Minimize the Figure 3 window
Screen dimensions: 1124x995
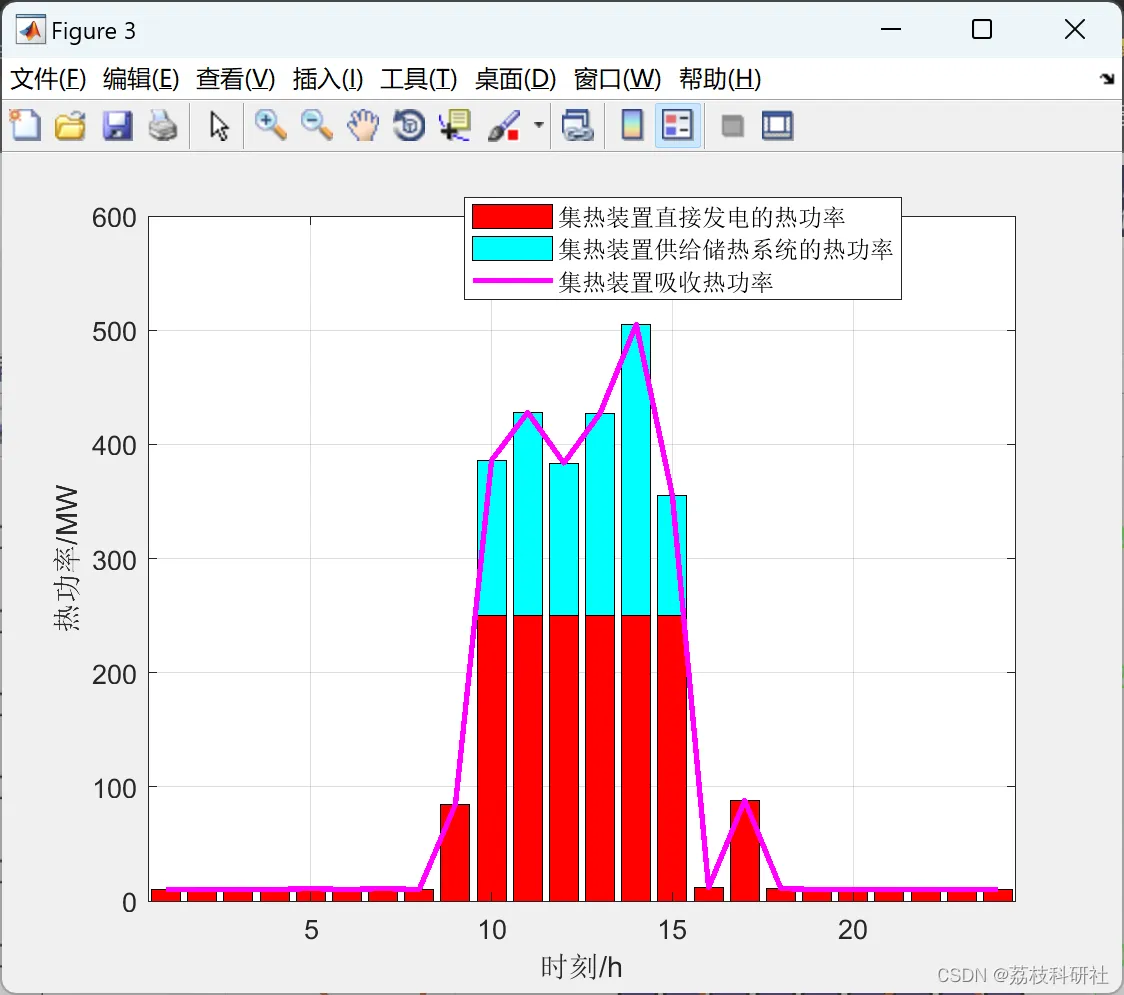click(x=890, y=29)
